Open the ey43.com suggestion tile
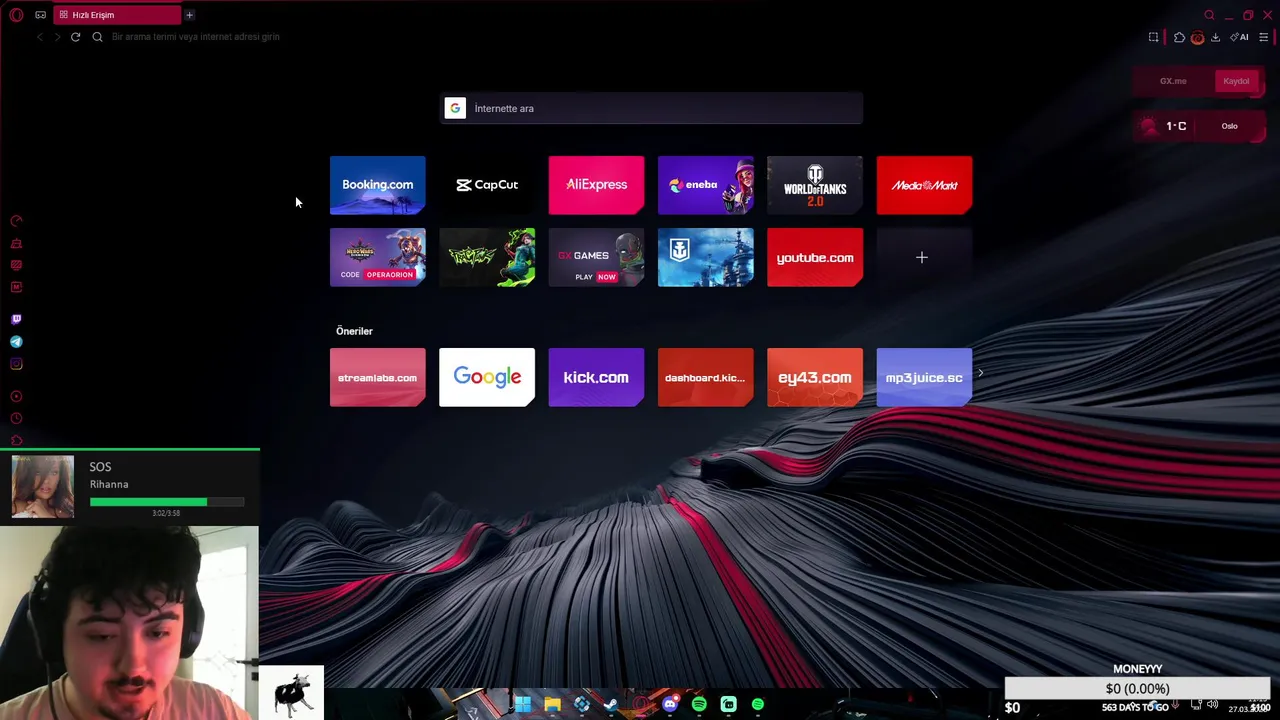The image size is (1280, 720). click(x=815, y=377)
